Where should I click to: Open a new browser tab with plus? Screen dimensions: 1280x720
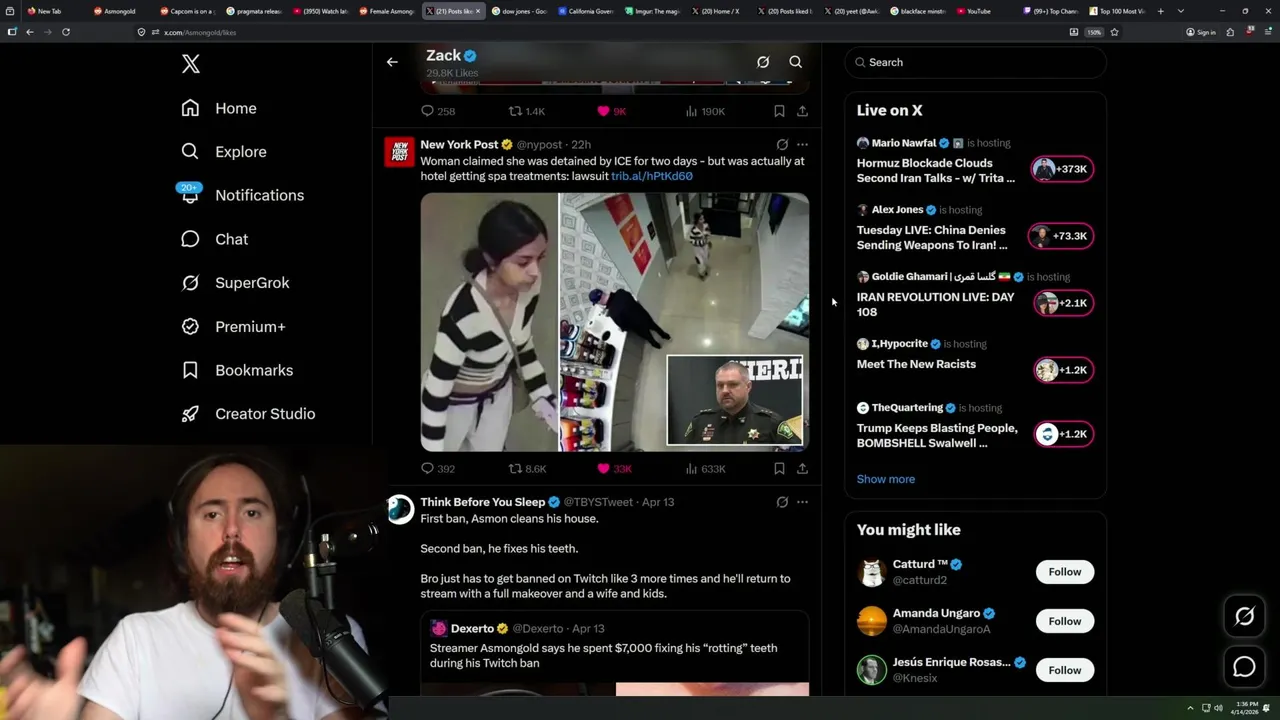click(x=1160, y=11)
